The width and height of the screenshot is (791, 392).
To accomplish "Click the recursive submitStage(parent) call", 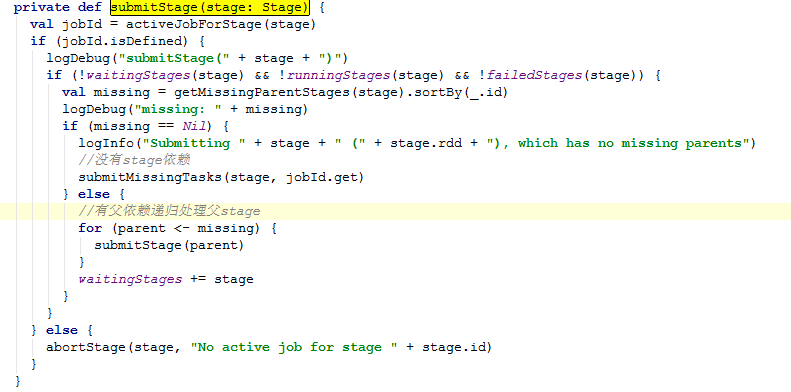I will point(169,245).
